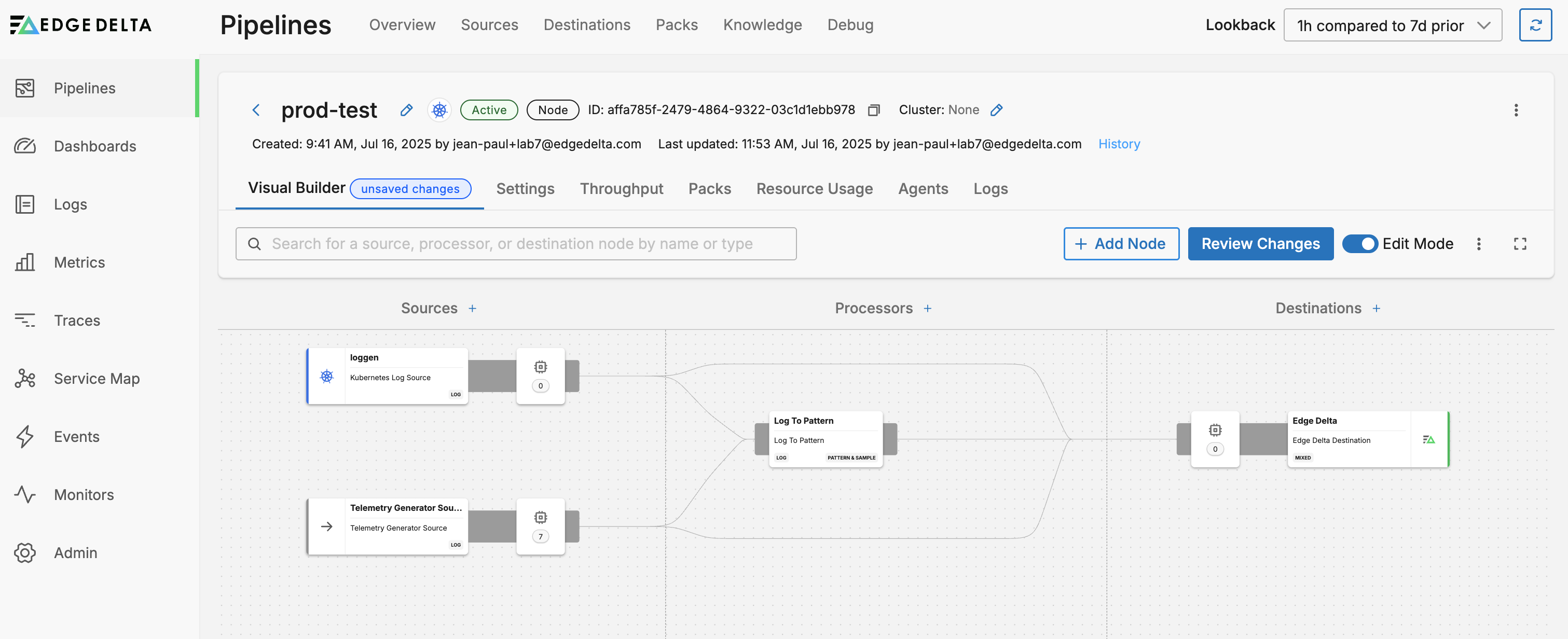Image resolution: width=1568 pixels, height=639 pixels.
Task: Switch to the Resource Usage tab
Action: (815, 189)
